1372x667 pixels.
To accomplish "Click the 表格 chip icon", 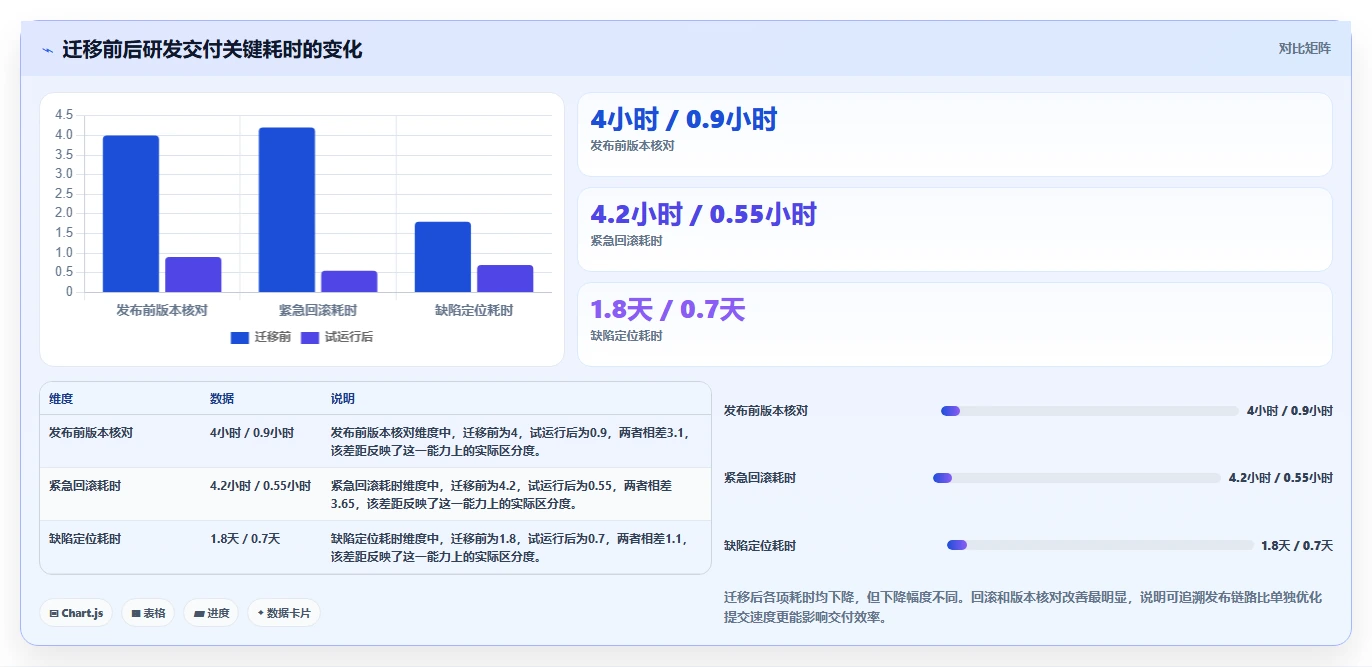I will [x=135, y=614].
